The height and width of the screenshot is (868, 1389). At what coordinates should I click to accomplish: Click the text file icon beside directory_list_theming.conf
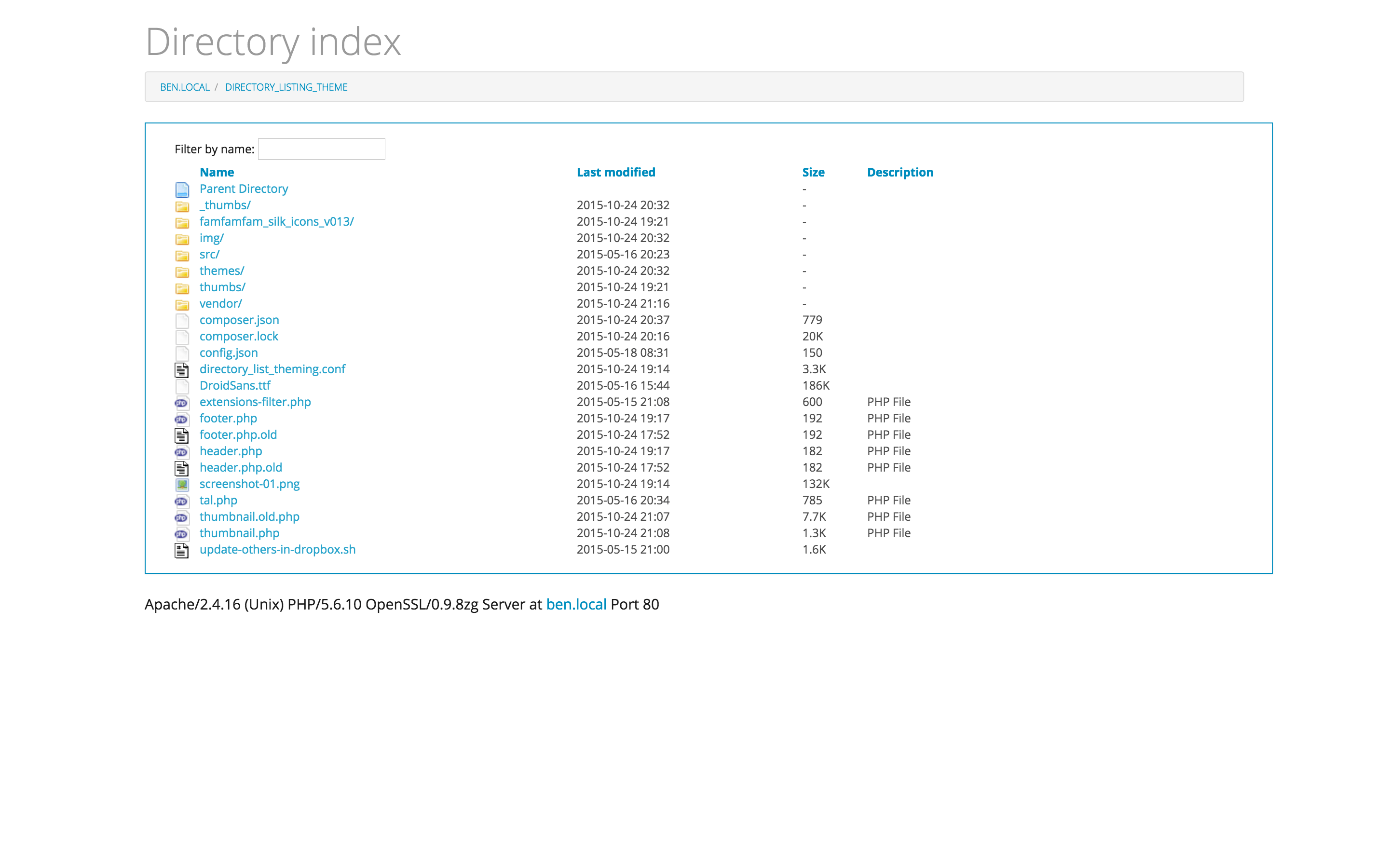tap(182, 370)
